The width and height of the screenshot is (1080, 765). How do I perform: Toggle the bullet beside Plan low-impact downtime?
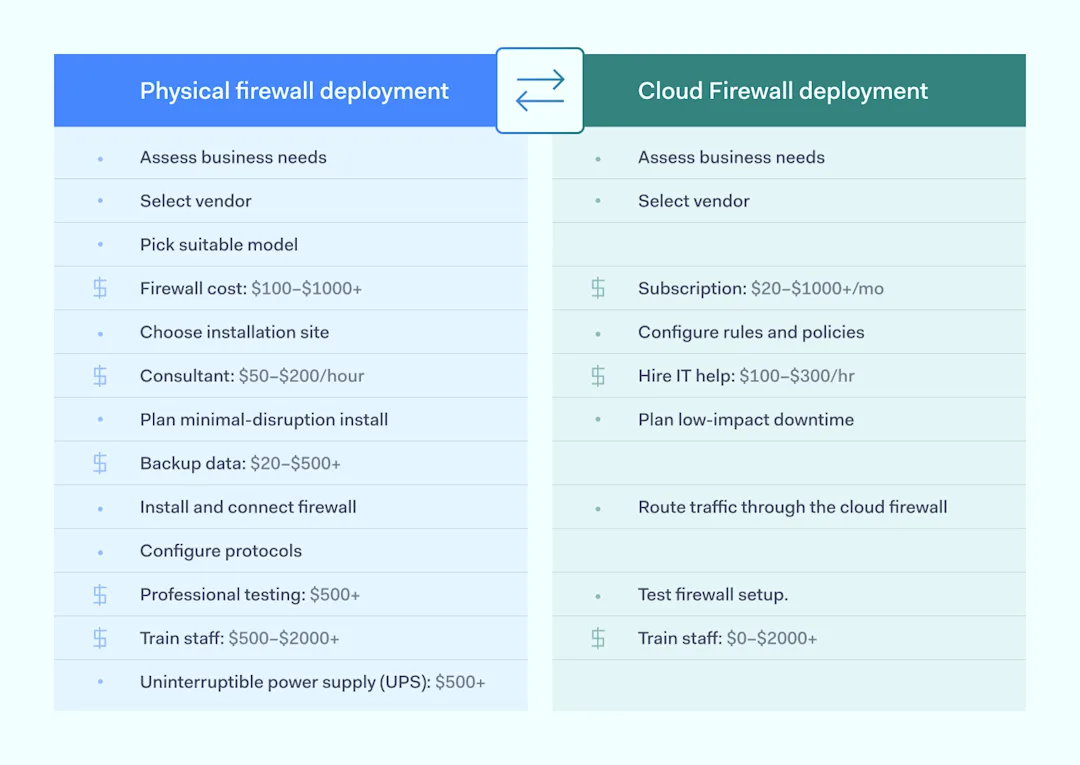pyautogui.click(x=597, y=420)
